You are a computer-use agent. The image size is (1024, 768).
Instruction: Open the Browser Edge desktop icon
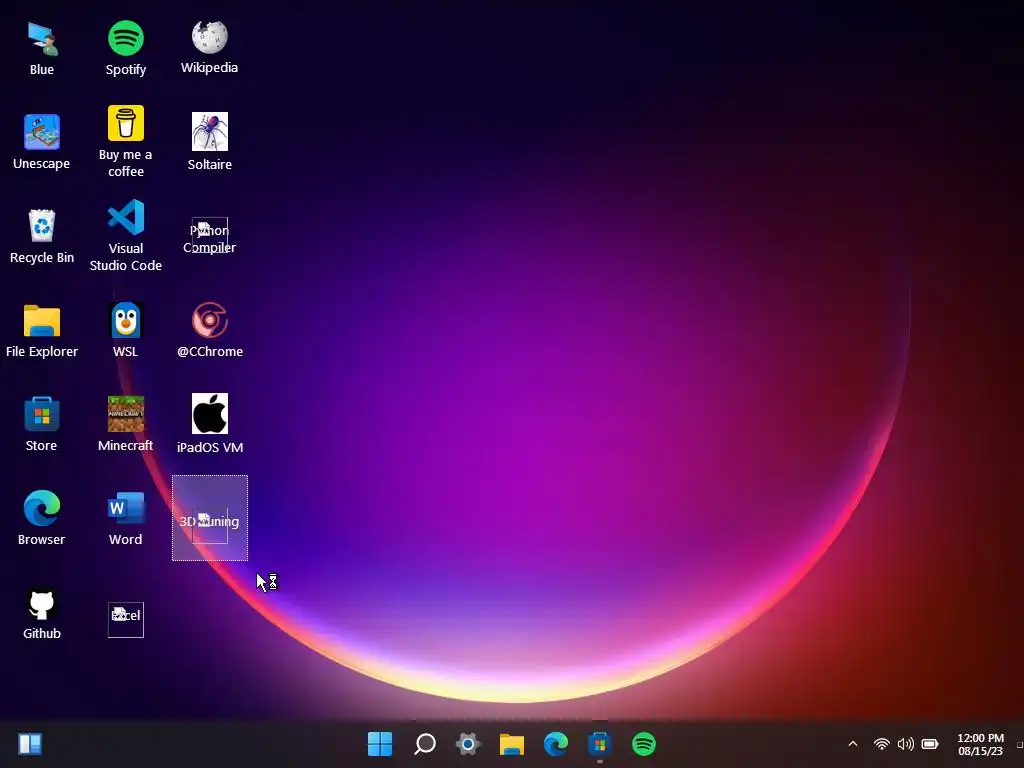point(42,519)
